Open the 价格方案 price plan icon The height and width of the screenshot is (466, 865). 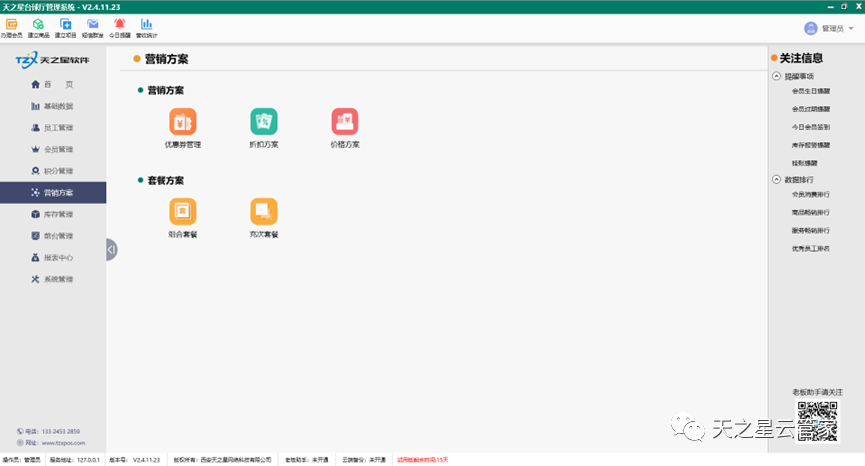coord(345,122)
